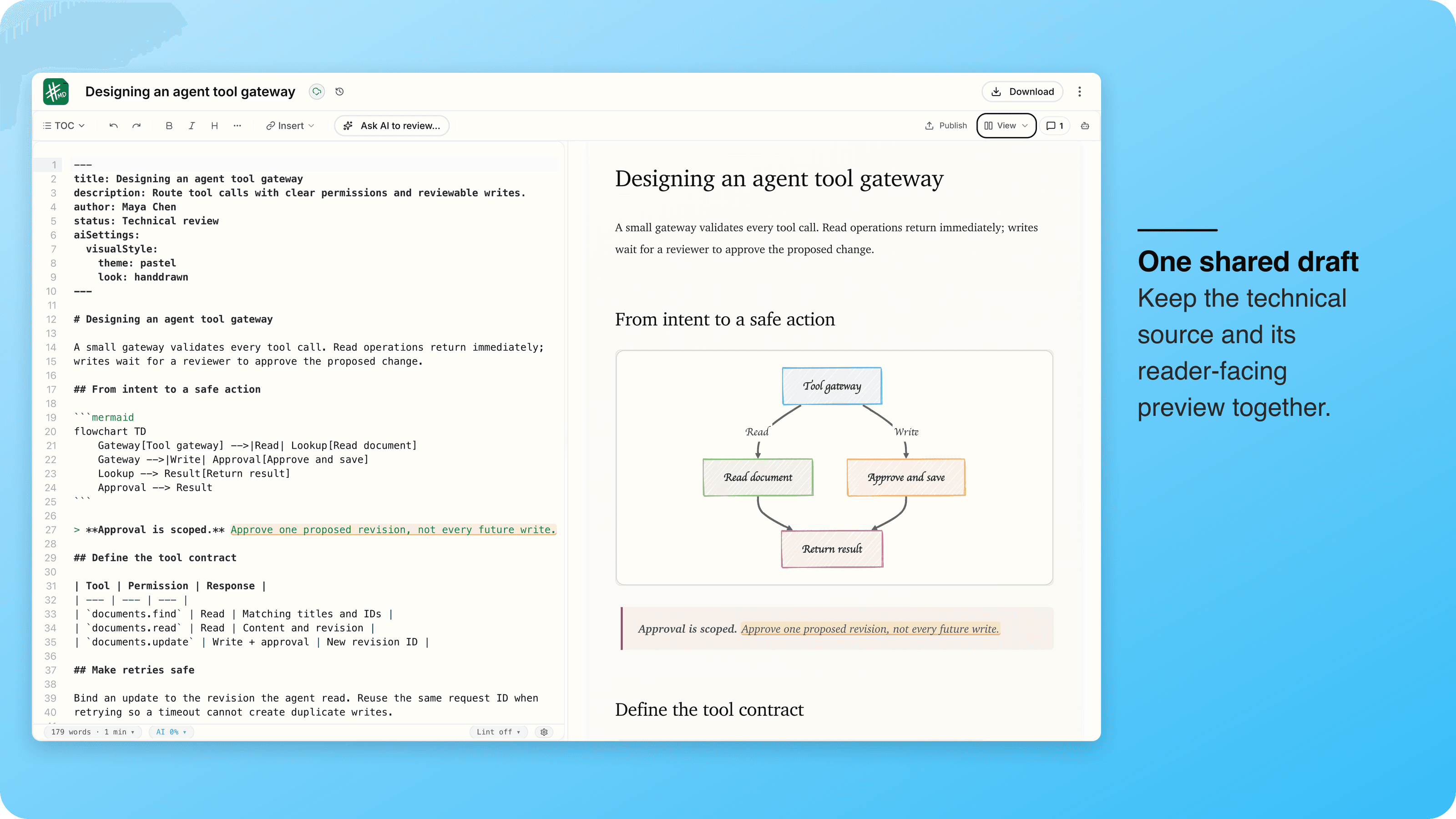This screenshot has height=819, width=1456.
Task: Click the title frontmatter line in the editor
Action: coord(188,179)
